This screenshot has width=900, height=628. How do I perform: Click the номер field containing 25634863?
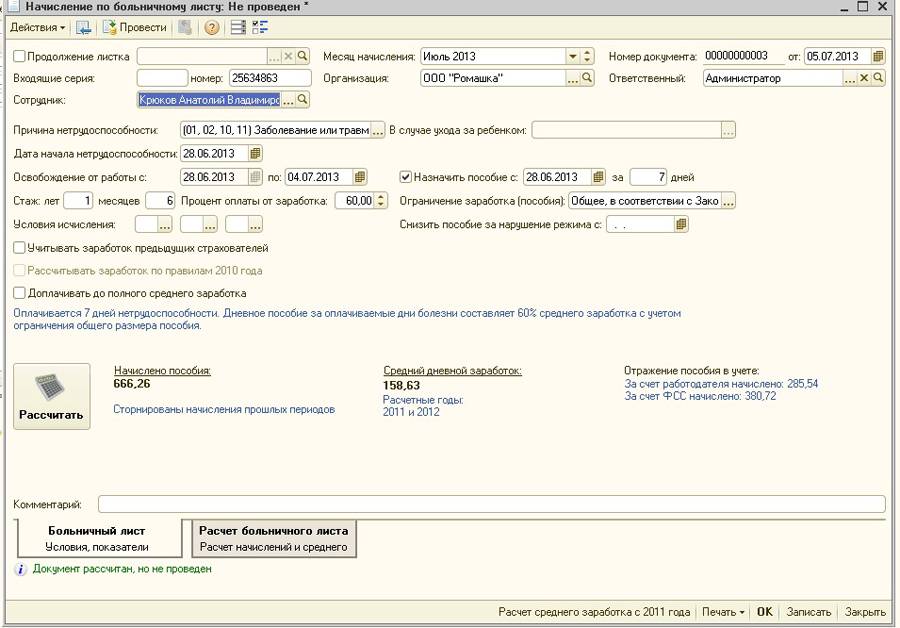pos(270,78)
